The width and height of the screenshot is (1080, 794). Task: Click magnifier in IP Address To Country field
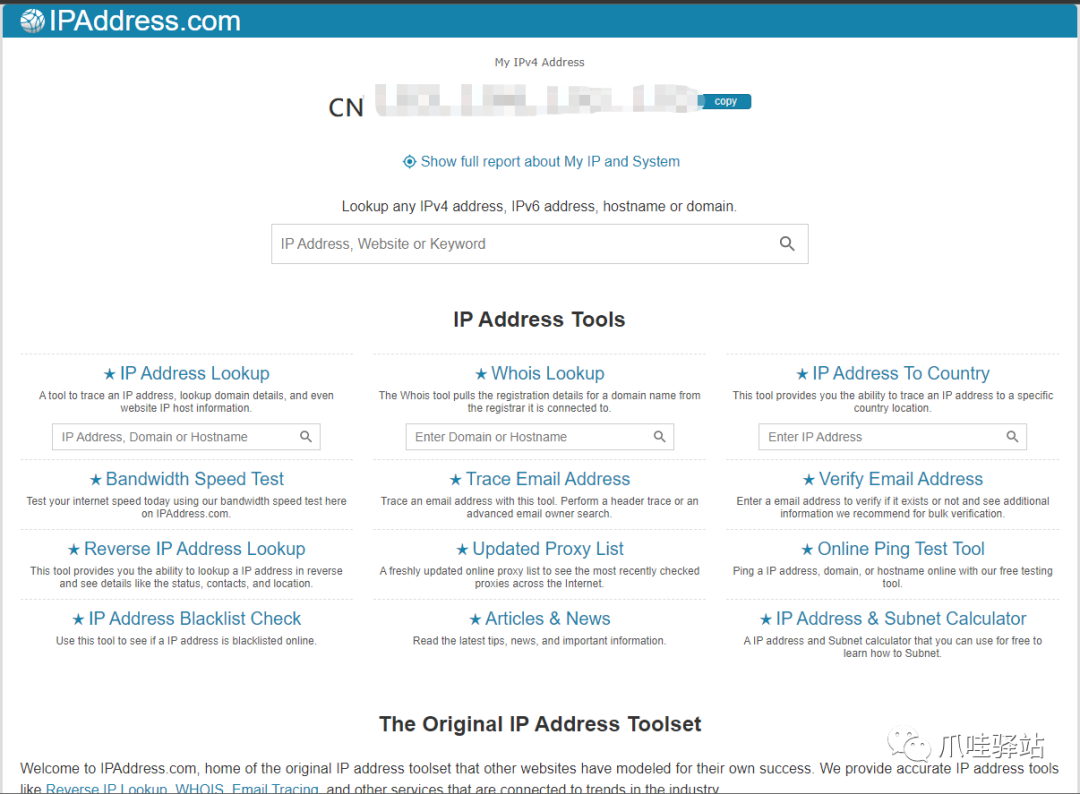pyautogui.click(x=1012, y=437)
